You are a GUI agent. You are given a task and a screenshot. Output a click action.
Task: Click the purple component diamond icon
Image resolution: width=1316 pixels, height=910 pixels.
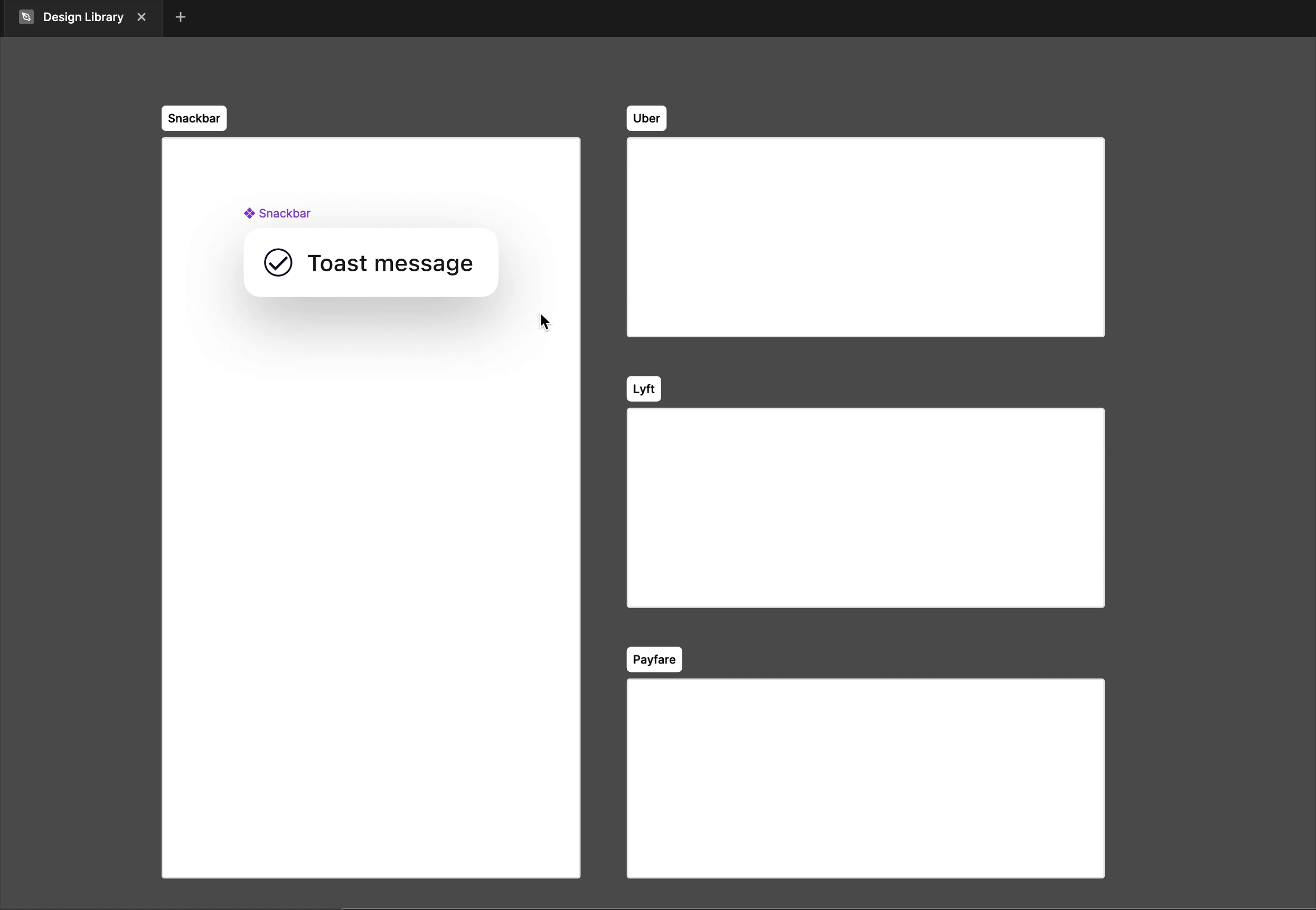(x=249, y=213)
